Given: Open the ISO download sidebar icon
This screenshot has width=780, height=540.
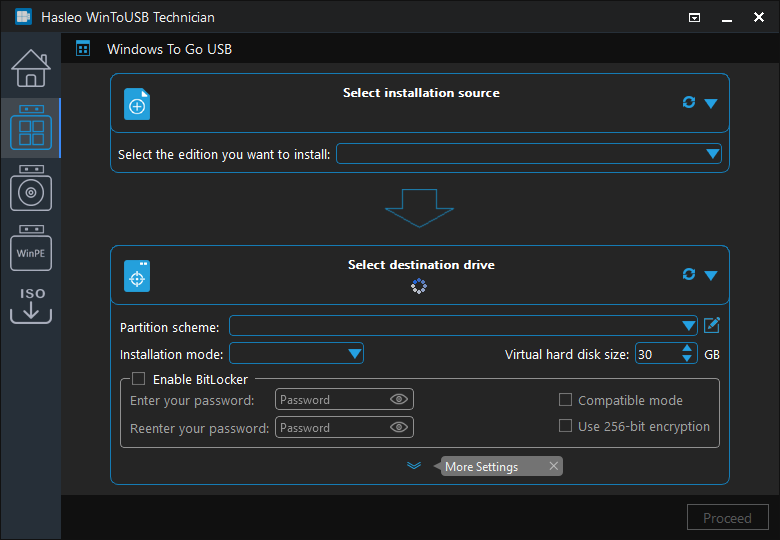Looking at the screenshot, I should click(x=30, y=305).
